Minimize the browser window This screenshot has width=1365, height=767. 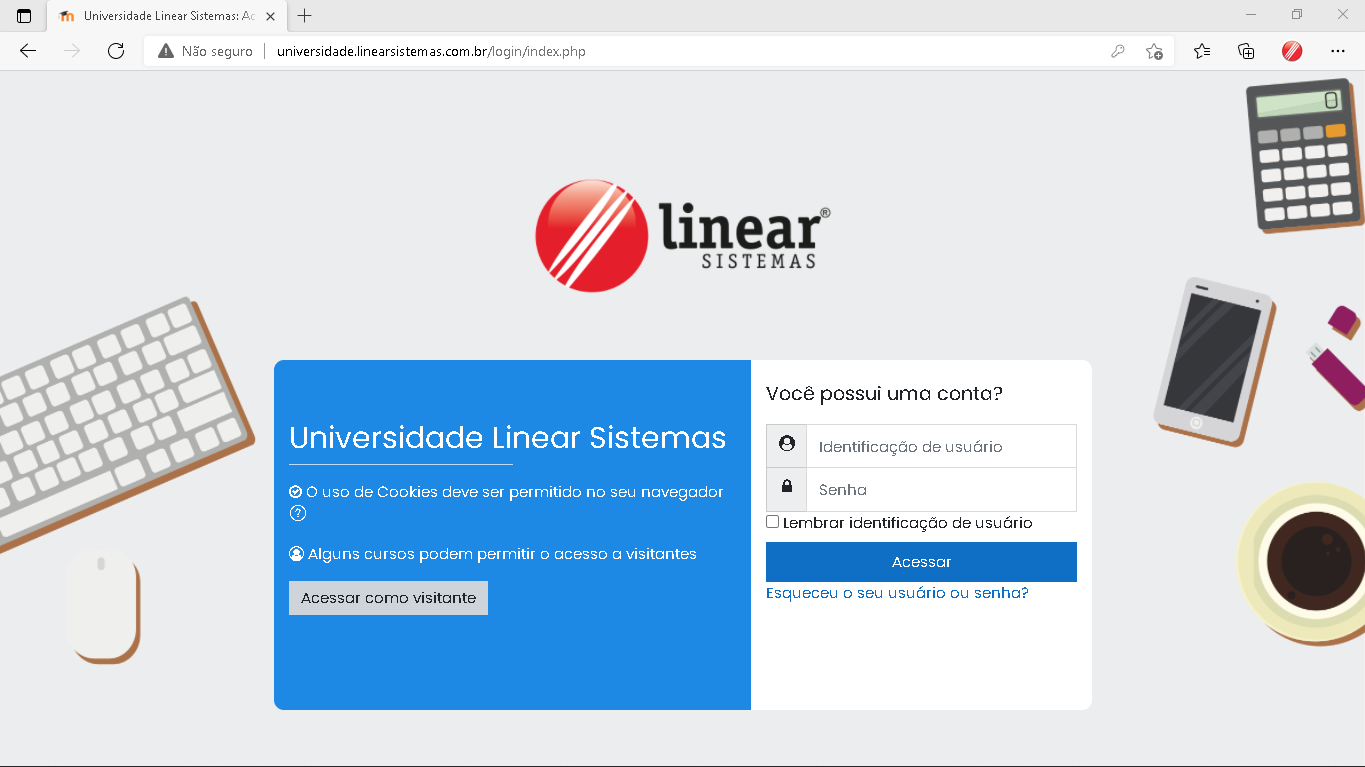(1250, 15)
